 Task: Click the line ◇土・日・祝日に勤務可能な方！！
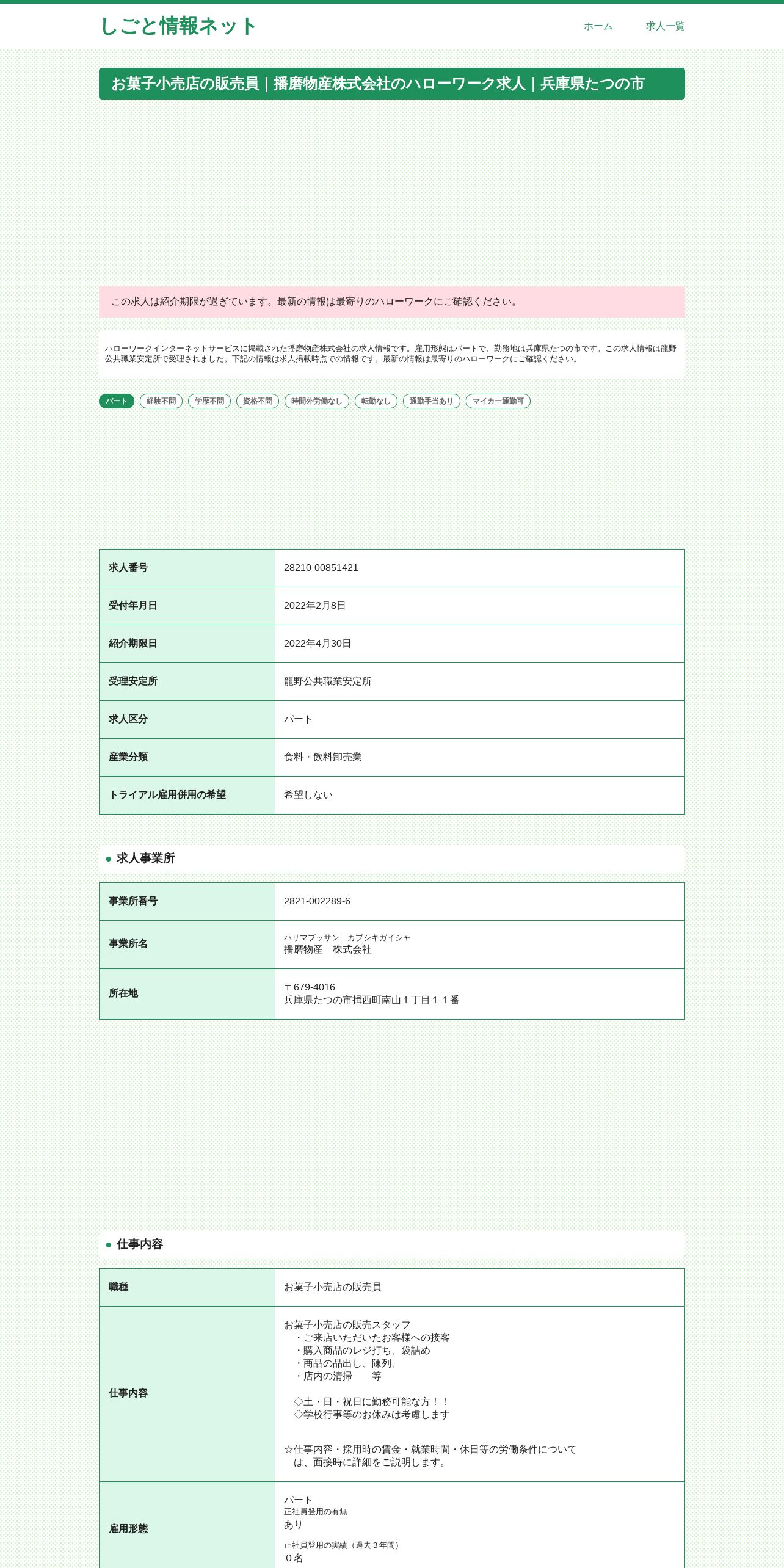372,1402
